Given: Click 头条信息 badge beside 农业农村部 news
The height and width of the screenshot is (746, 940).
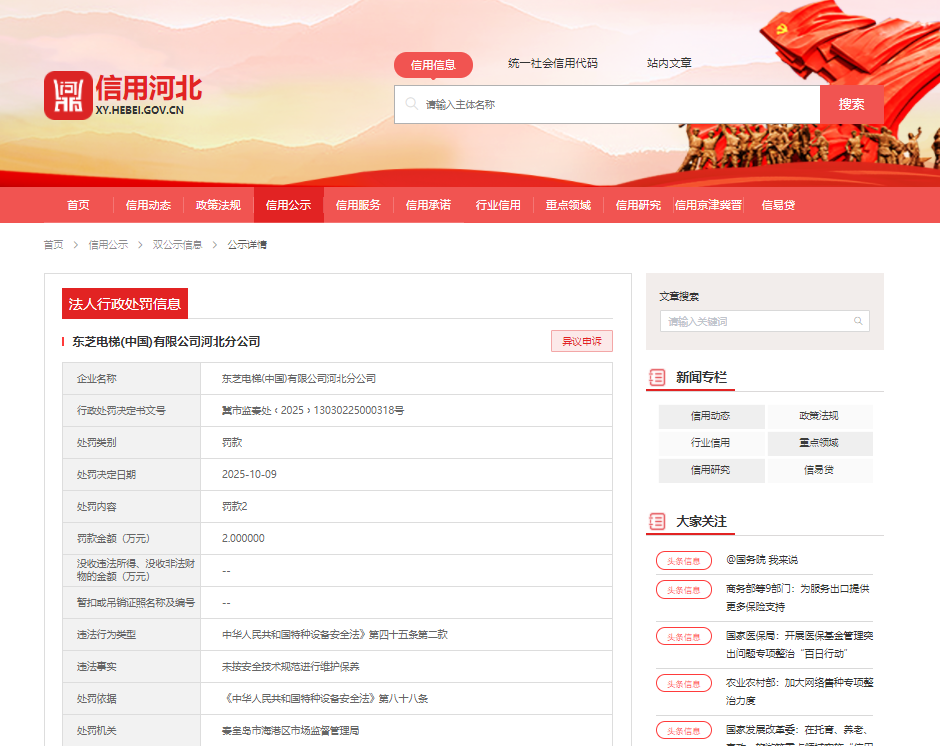Looking at the screenshot, I should coord(684,683).
